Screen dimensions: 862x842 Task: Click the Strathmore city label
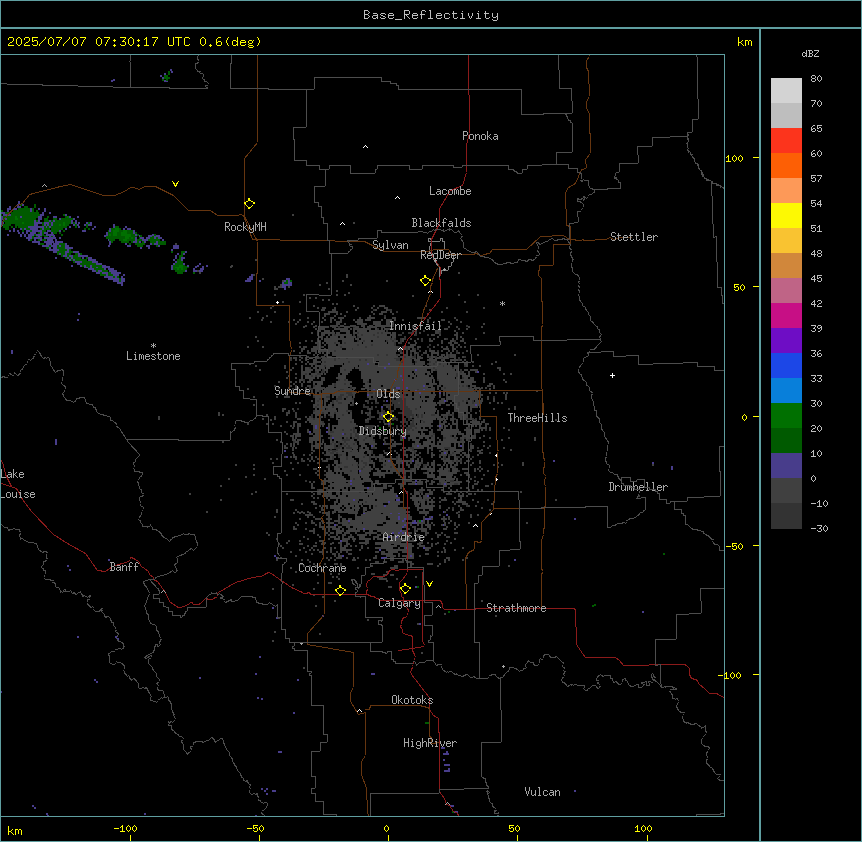click(x=516, y=608)
